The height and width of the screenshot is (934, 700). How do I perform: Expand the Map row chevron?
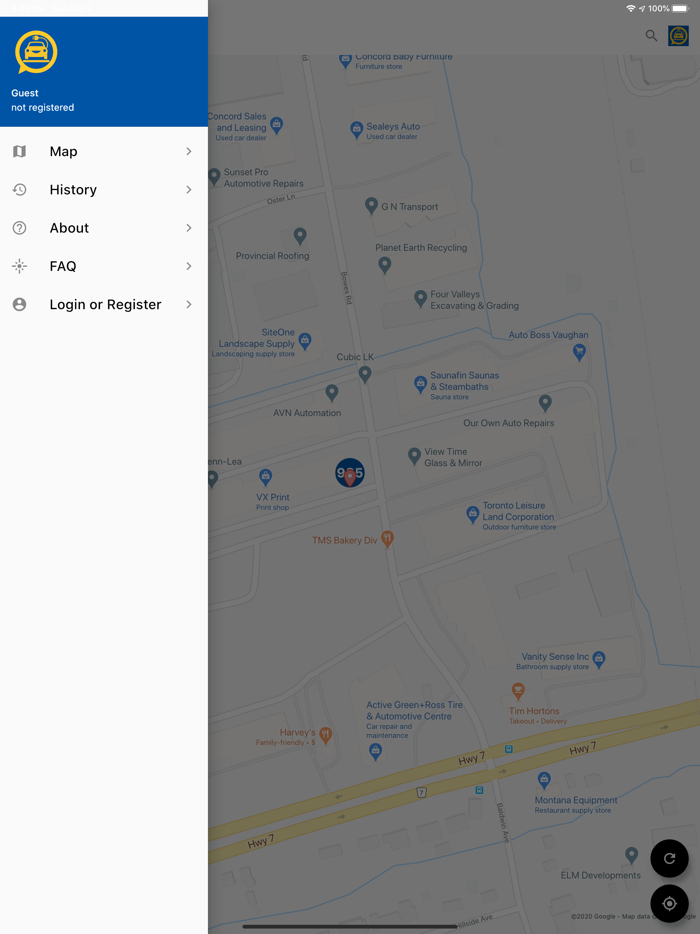coord(188,151)
